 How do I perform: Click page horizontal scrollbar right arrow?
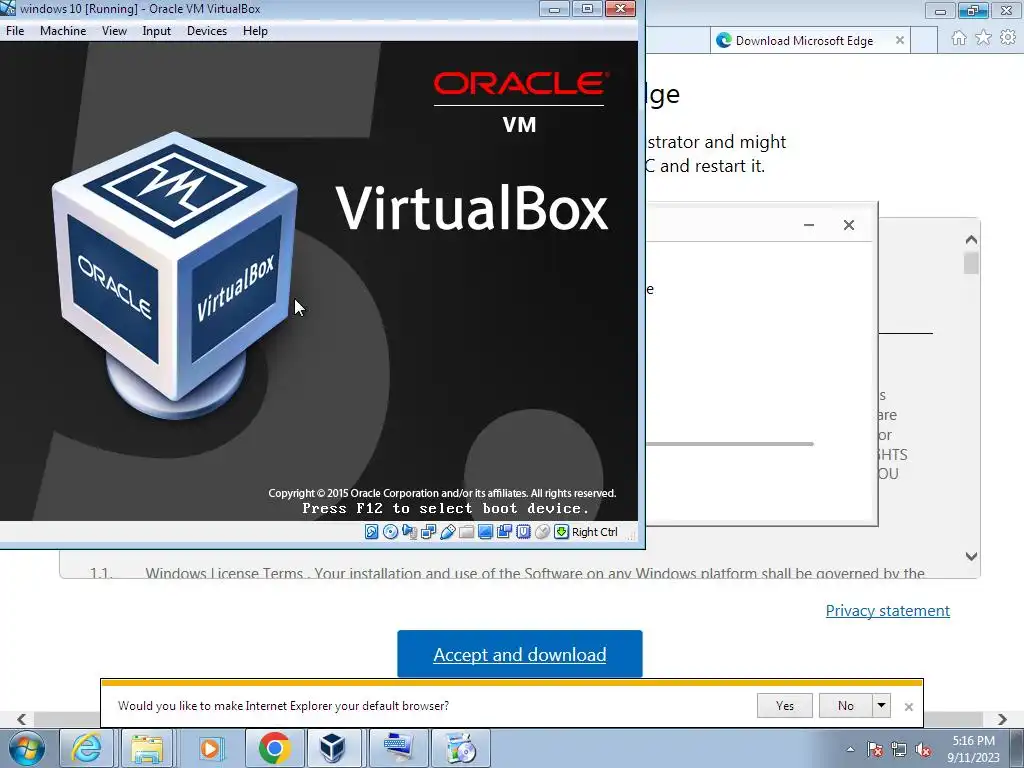point(1002,719)
